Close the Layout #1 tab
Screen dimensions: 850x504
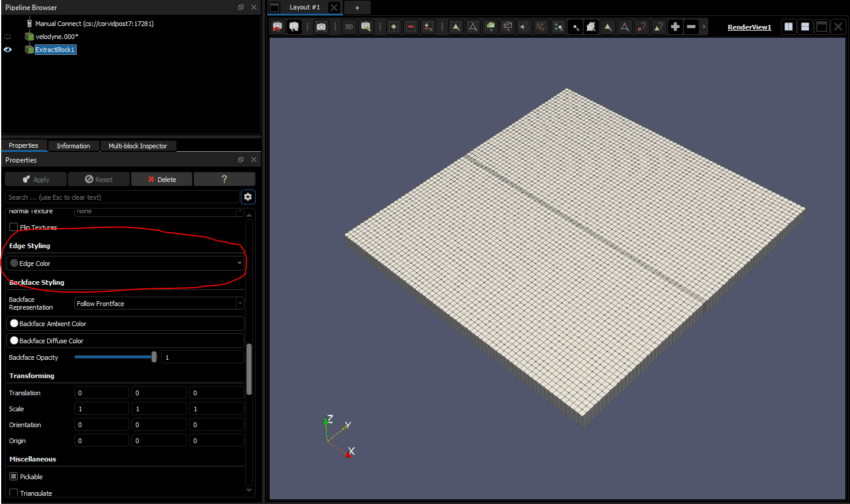click(x=334, y=8)
